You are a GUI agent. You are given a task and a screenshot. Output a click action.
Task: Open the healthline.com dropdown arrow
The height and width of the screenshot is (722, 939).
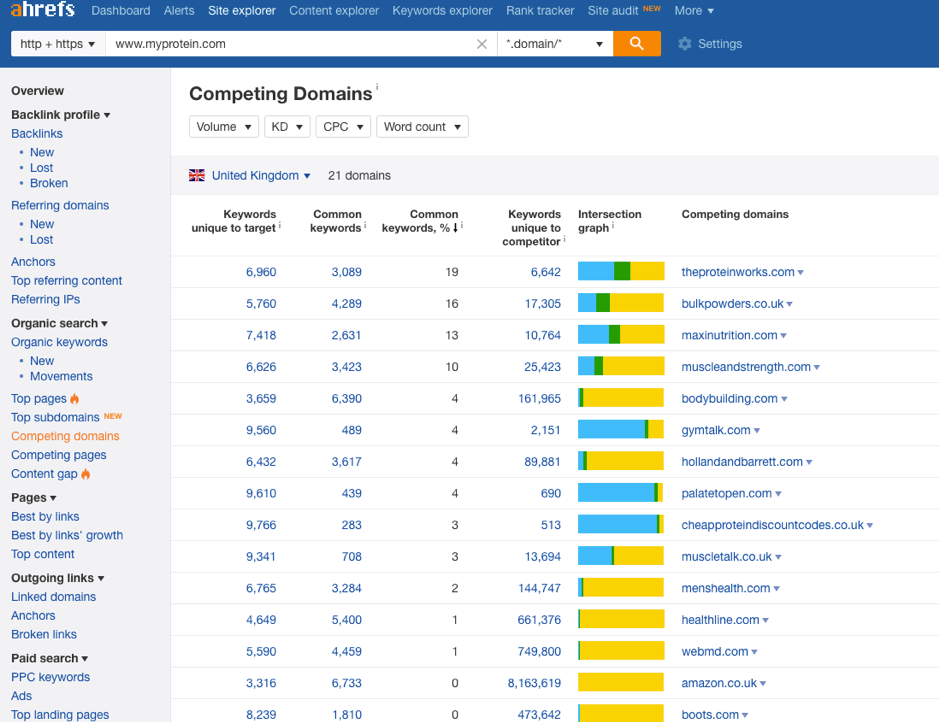click(765, 620)
